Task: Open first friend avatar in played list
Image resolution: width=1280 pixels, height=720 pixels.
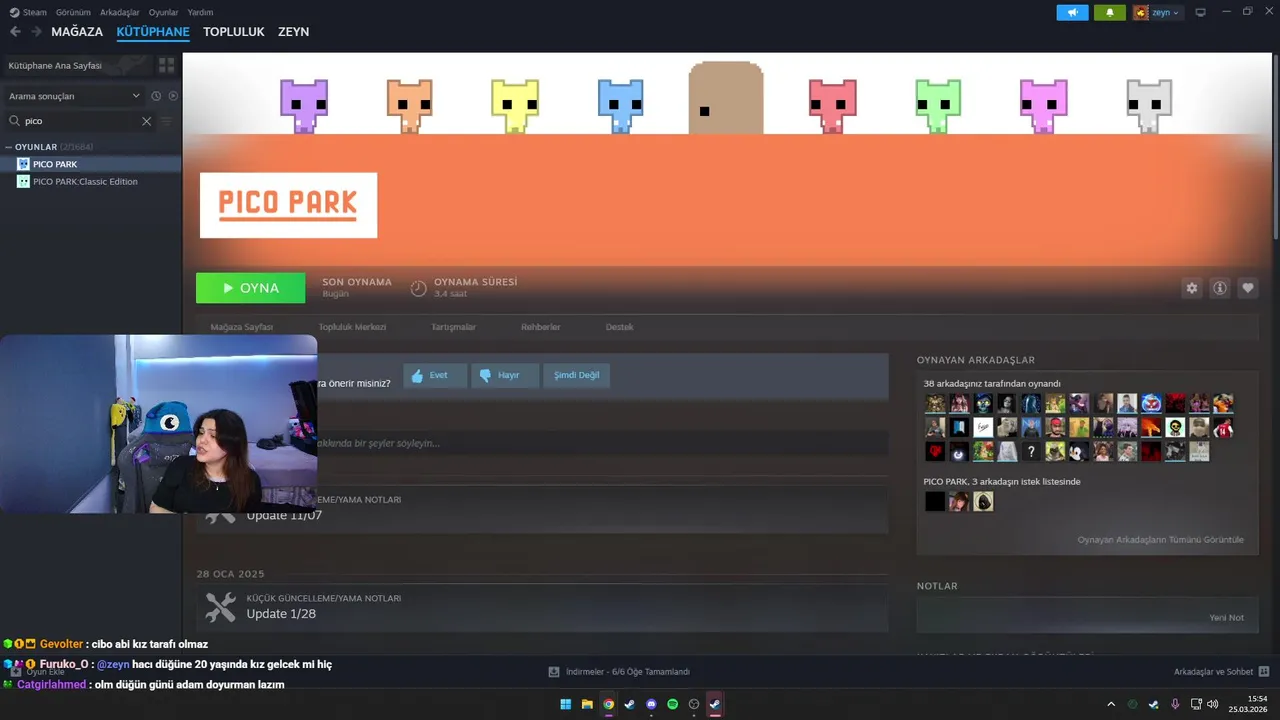Action: click(935, 404)
